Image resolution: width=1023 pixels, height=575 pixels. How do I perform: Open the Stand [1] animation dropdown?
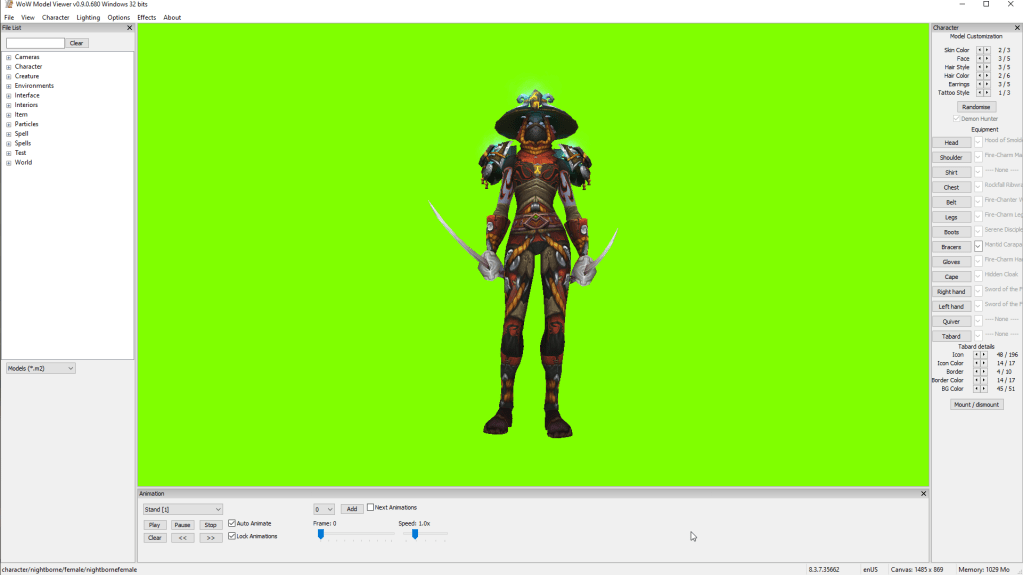click(182, 510)
